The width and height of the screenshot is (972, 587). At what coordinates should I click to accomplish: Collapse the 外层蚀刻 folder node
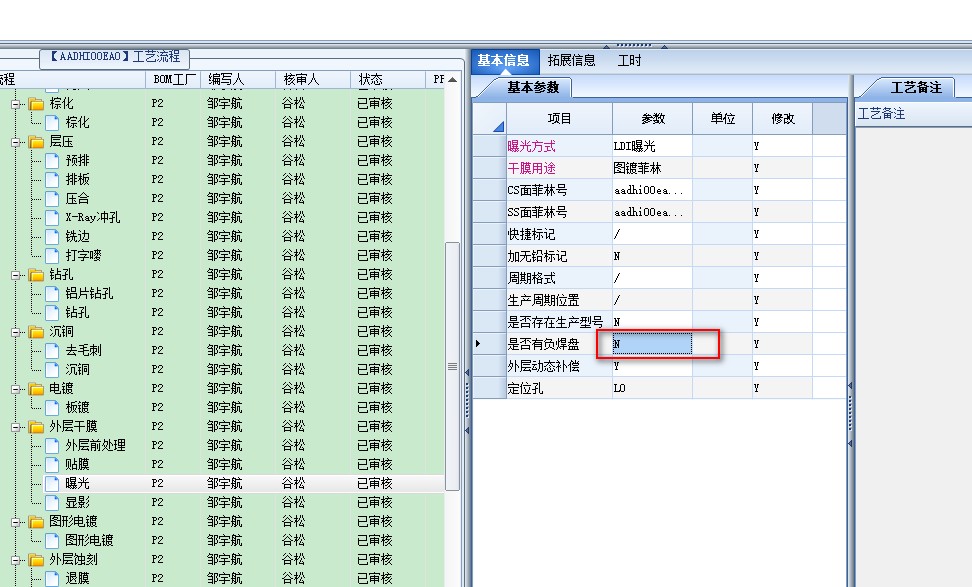click(16, 560)
